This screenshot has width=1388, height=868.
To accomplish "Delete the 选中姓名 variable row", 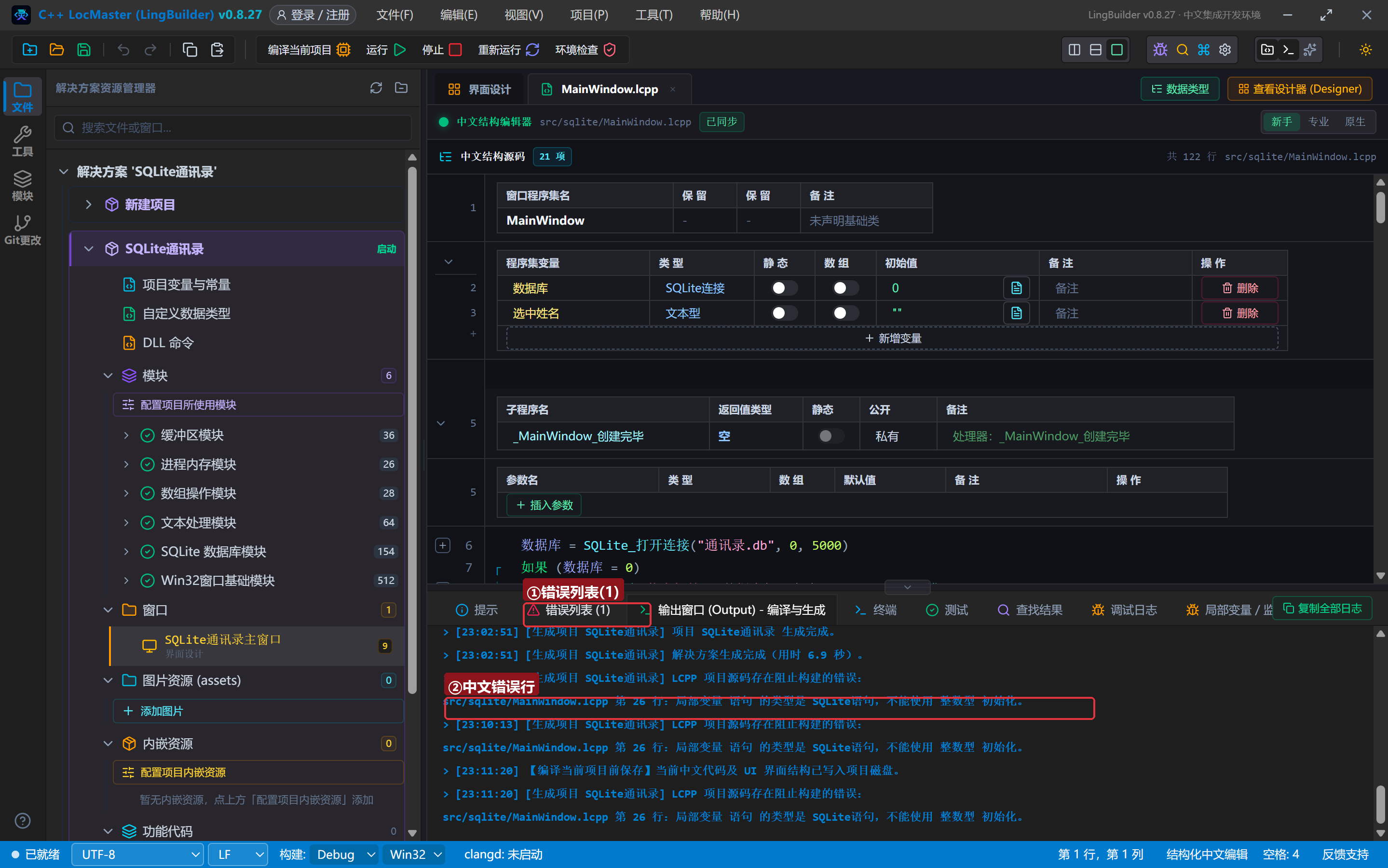I will click(x=1240, y=313).
